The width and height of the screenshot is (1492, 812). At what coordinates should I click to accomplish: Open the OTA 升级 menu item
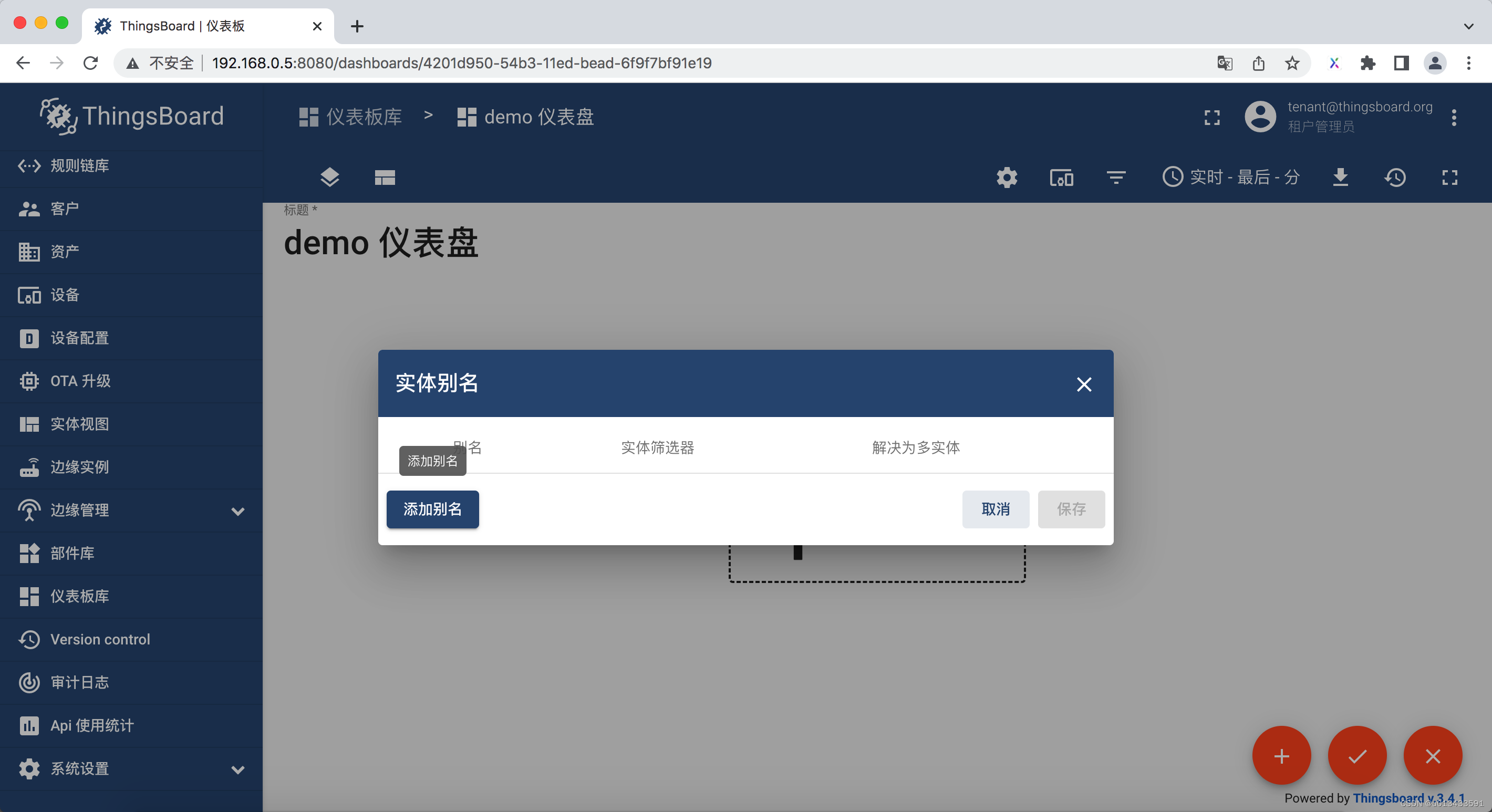(131, 380)
